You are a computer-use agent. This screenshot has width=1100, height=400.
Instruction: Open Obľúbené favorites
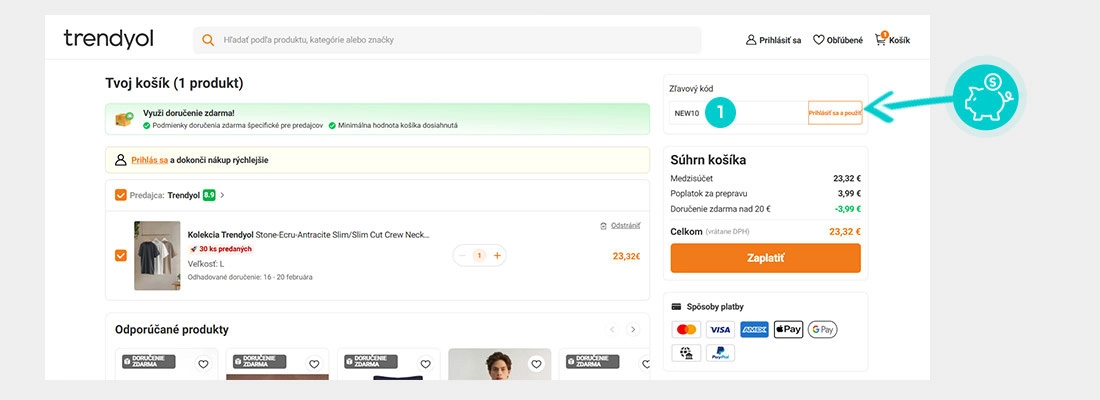click(838, 40)
